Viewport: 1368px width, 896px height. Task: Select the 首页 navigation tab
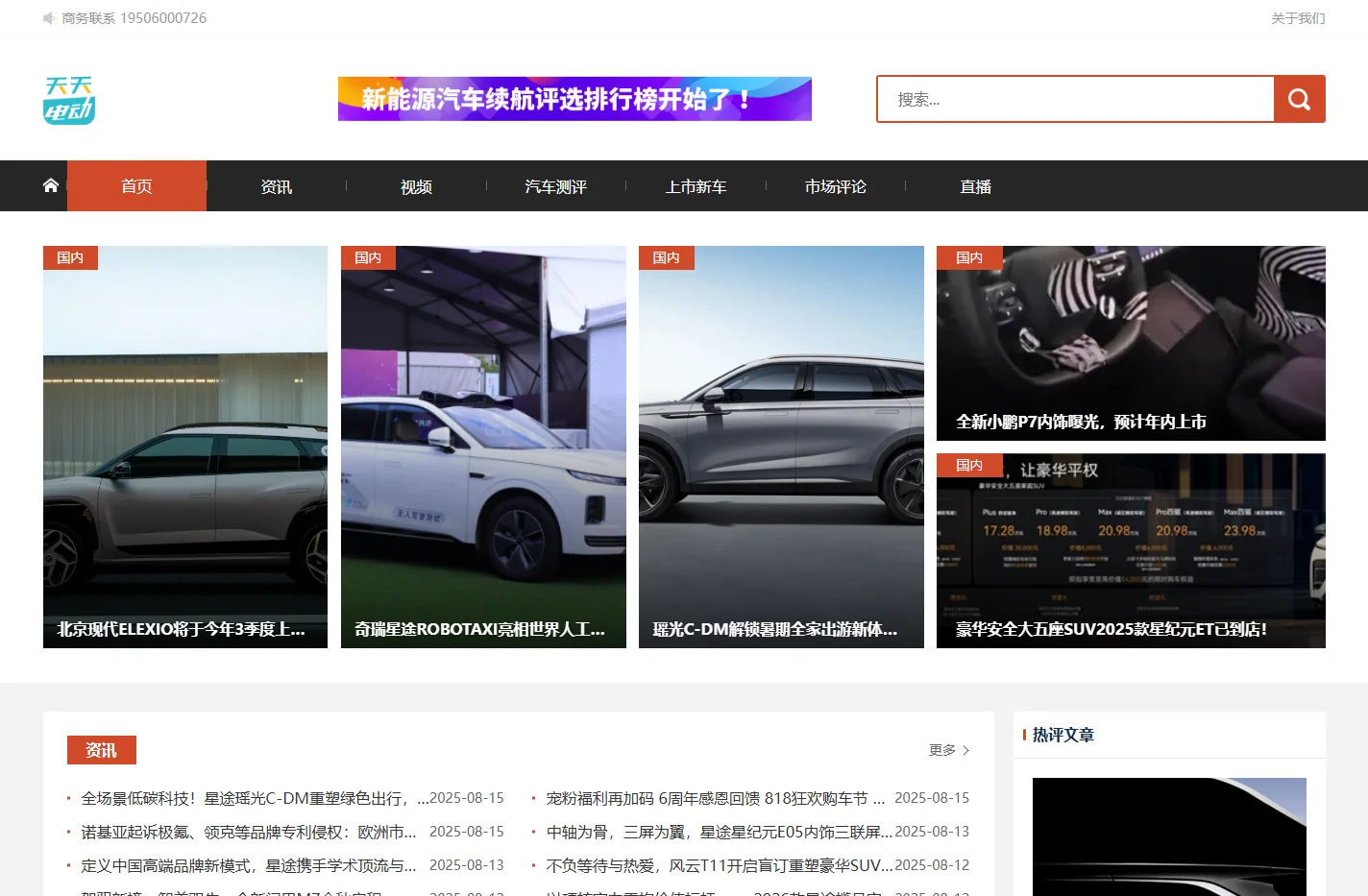[136, 186]
